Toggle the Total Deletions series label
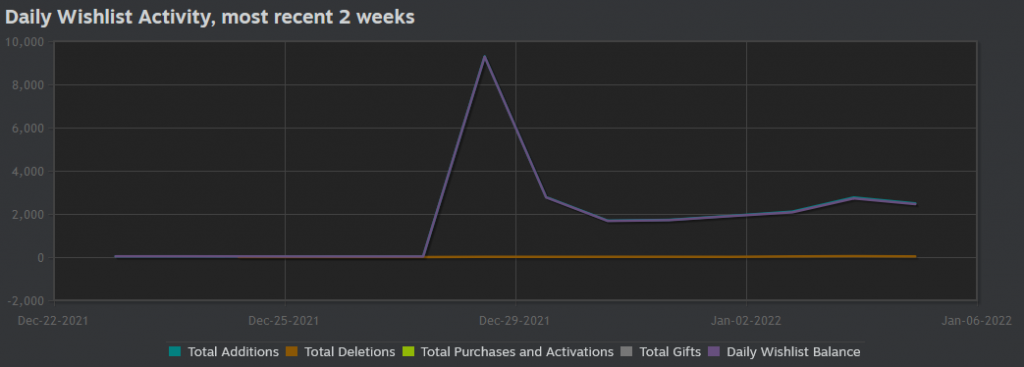1024x367 pixels. click(x=349, y=352)
